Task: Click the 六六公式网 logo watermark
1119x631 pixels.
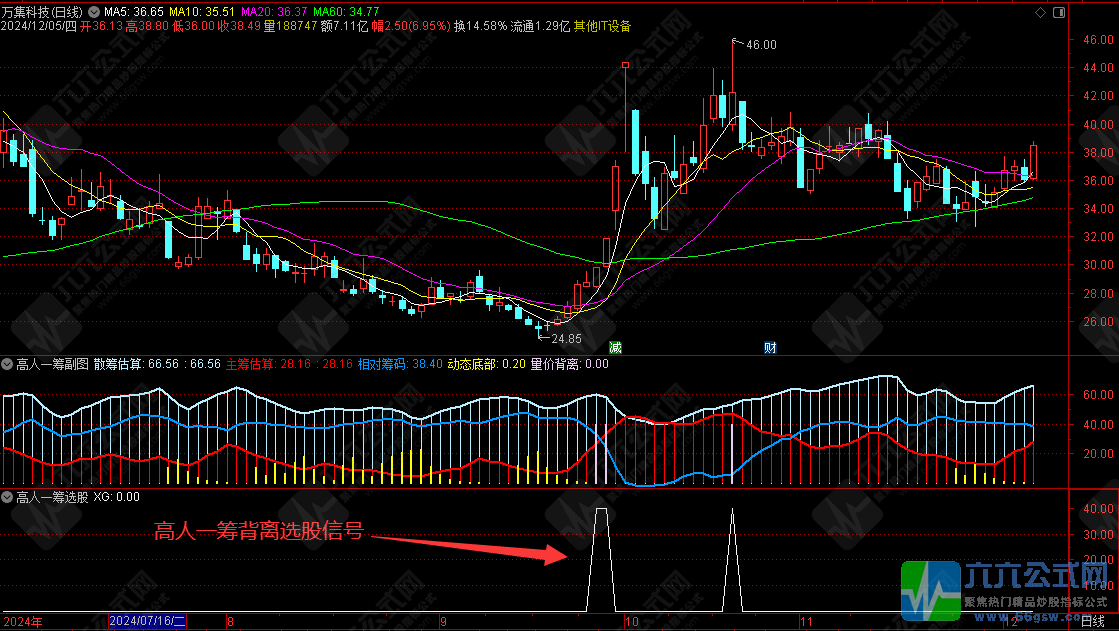Action: [1008, 588]
